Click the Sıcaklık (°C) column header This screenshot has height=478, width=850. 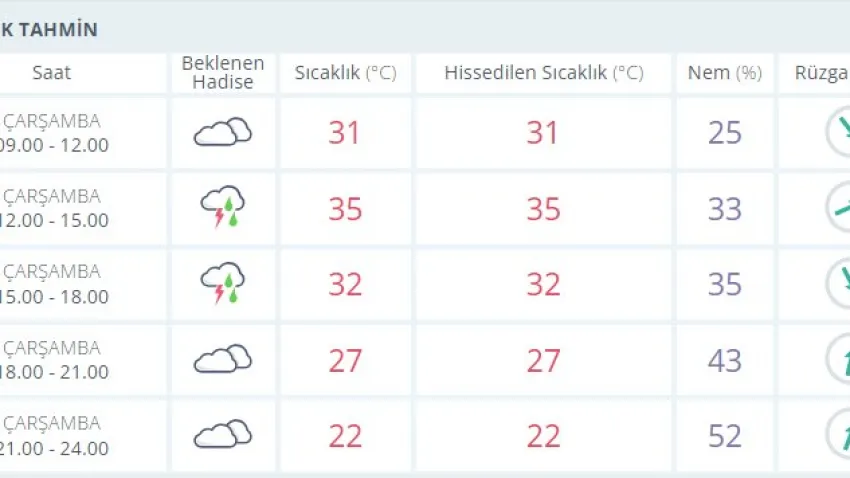[345, 73]
